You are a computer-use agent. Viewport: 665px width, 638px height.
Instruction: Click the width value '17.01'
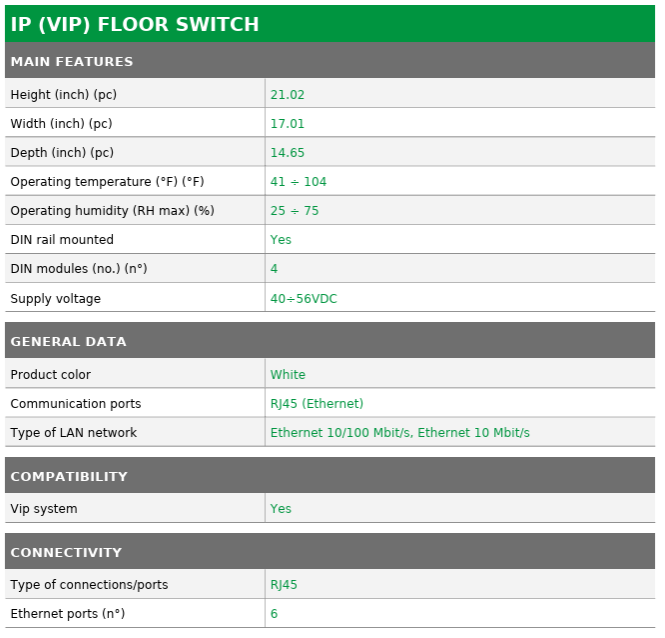288,123
